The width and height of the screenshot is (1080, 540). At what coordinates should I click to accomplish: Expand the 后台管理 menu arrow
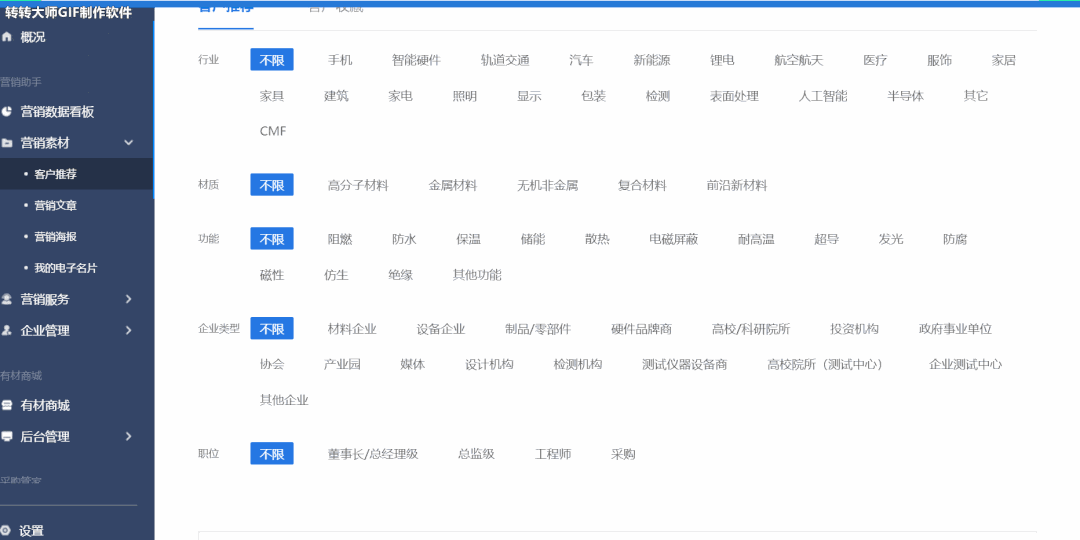pyautogui.click(x=128, y=436)
